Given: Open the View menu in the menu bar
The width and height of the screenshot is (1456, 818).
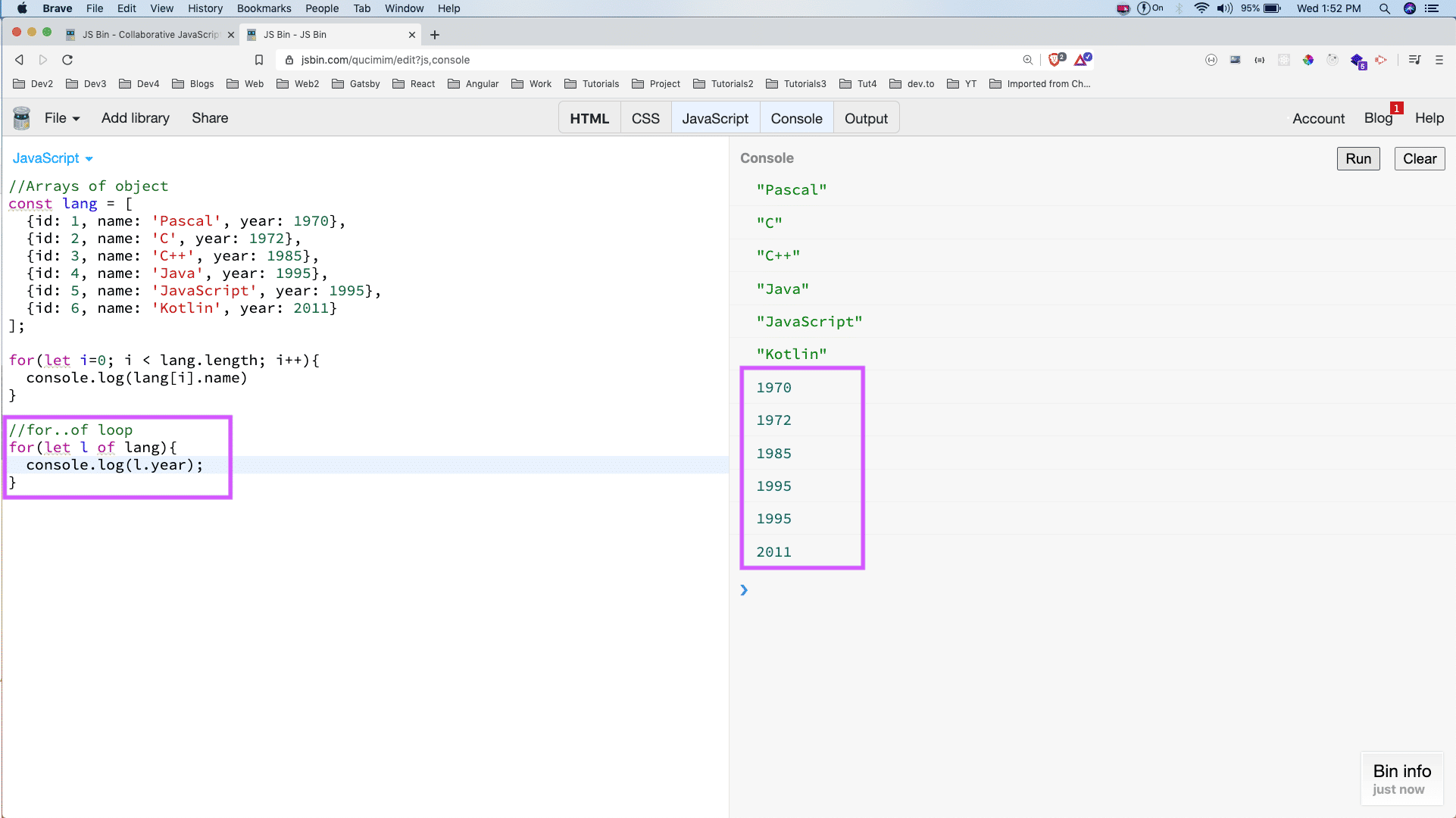Looking at the screenshot, I should click(161, 8).
